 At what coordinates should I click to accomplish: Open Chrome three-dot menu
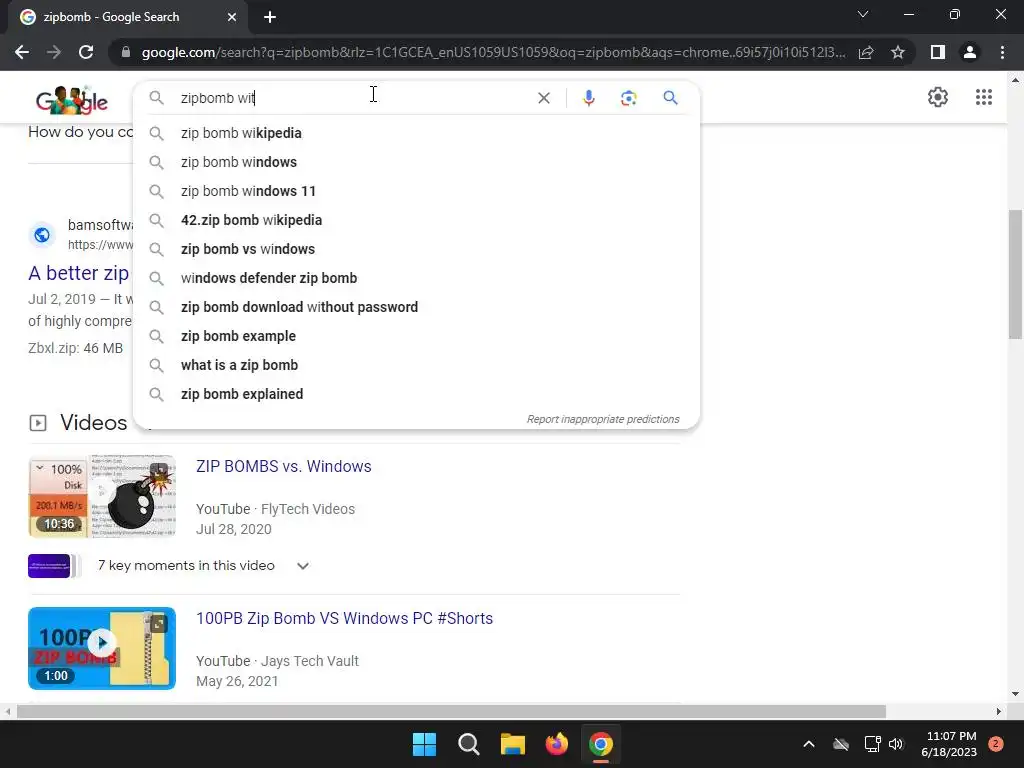click(x=1002, y=52)
